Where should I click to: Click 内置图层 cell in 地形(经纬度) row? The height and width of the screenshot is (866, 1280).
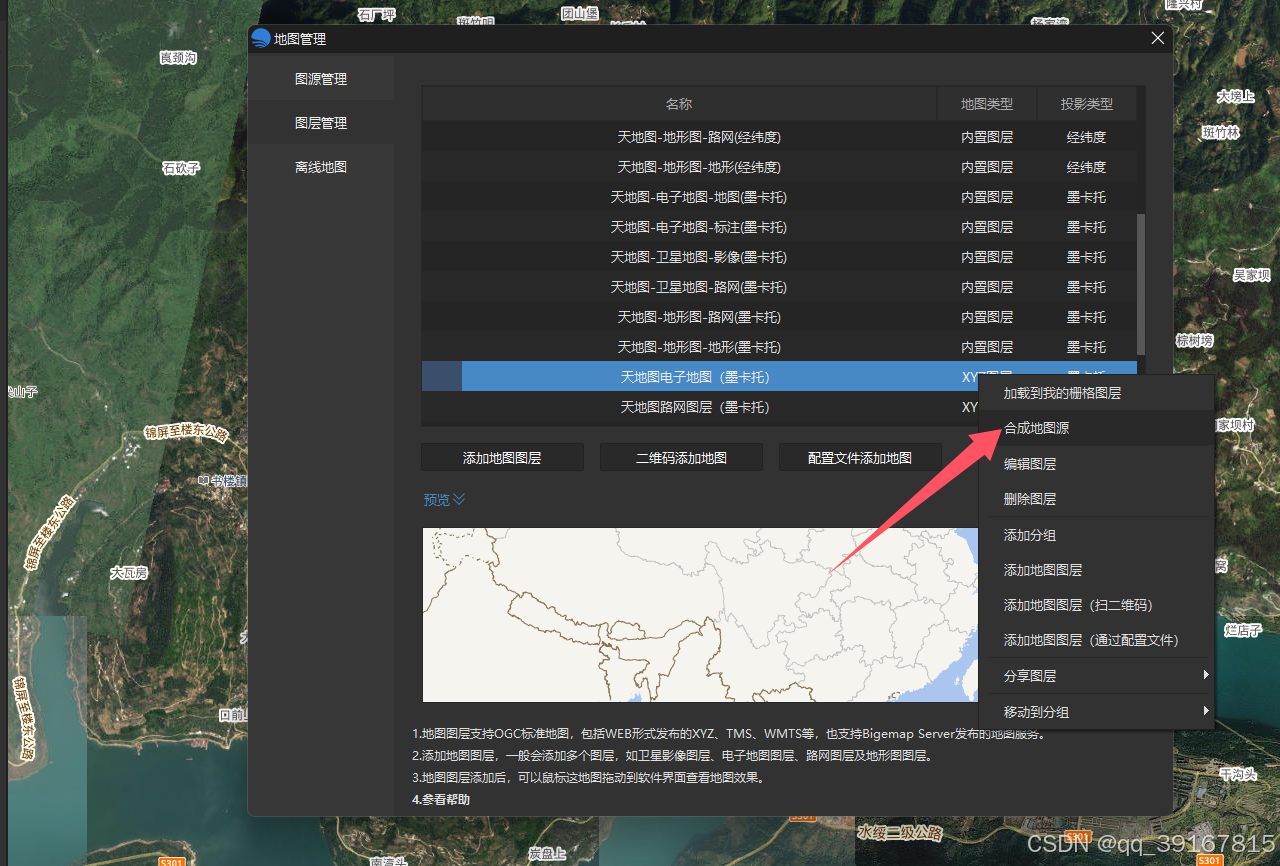pos(987,167)
